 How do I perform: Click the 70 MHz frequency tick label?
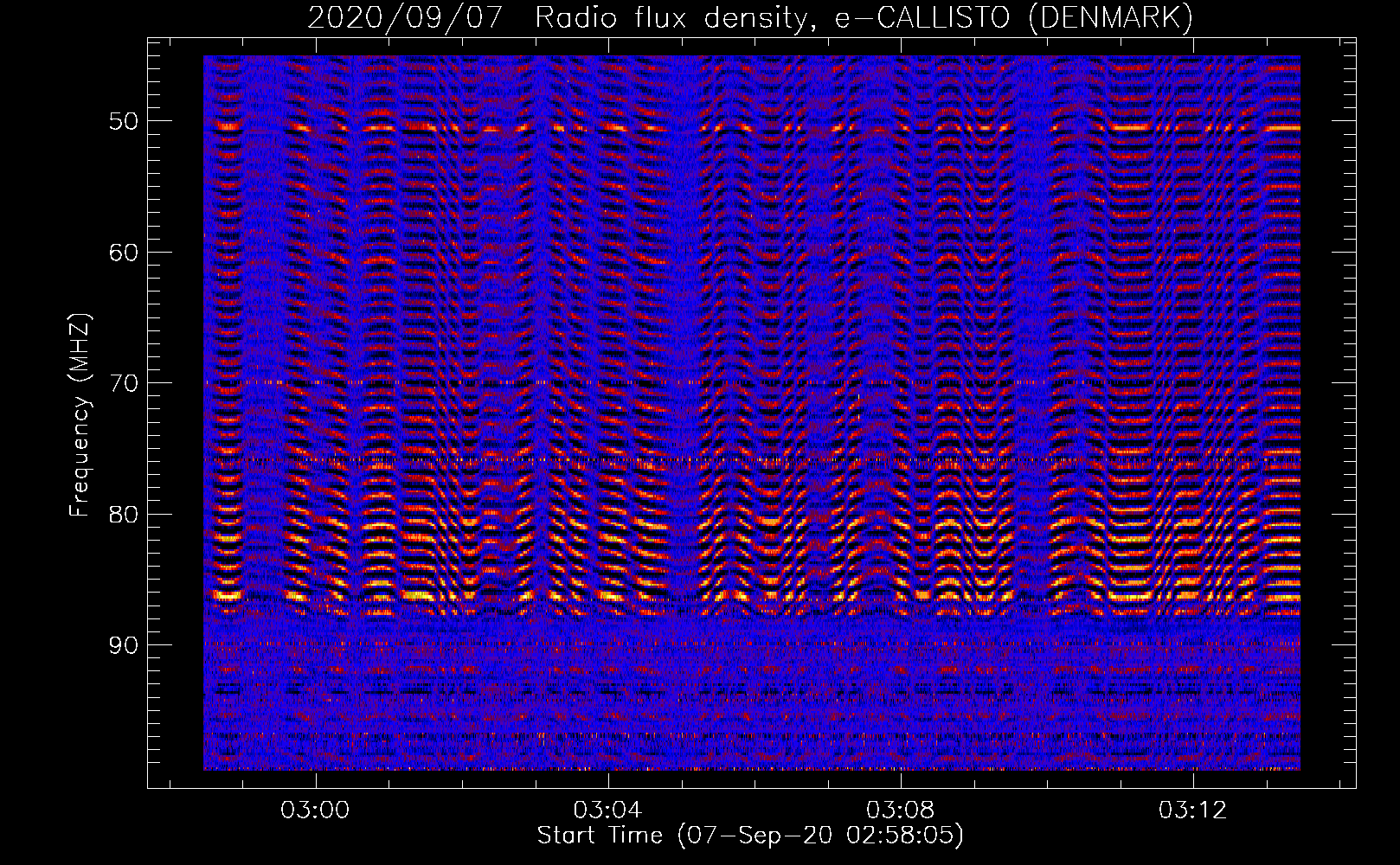pos(123,383)
